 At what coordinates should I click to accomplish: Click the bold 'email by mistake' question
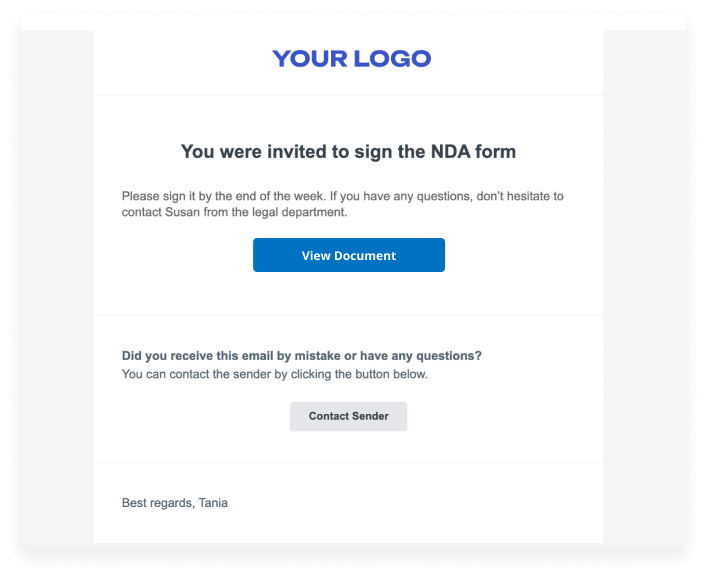tap(301, 355)
